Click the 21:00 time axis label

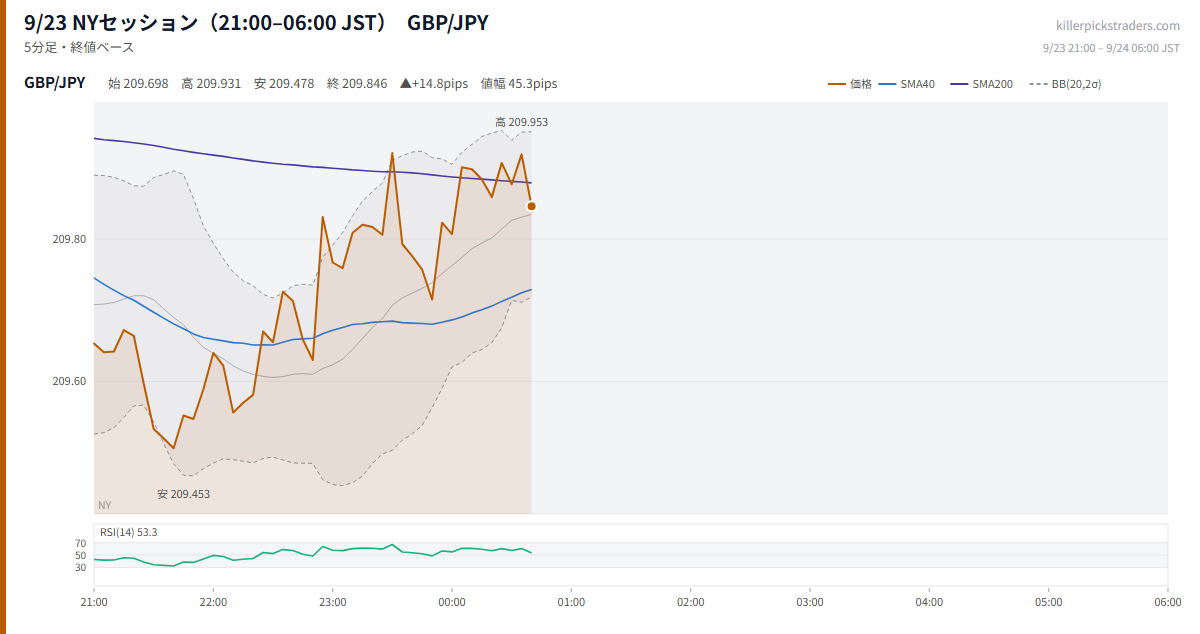point(94,602)
